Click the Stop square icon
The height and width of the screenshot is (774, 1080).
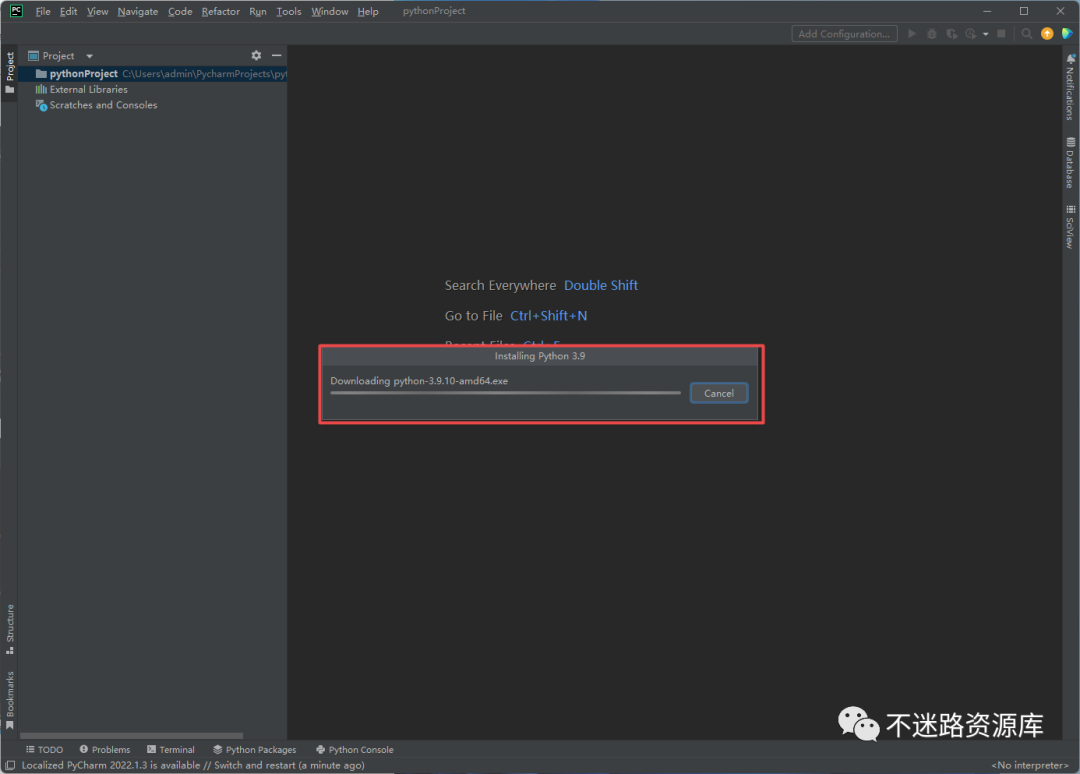click(x=1001, y=34)
